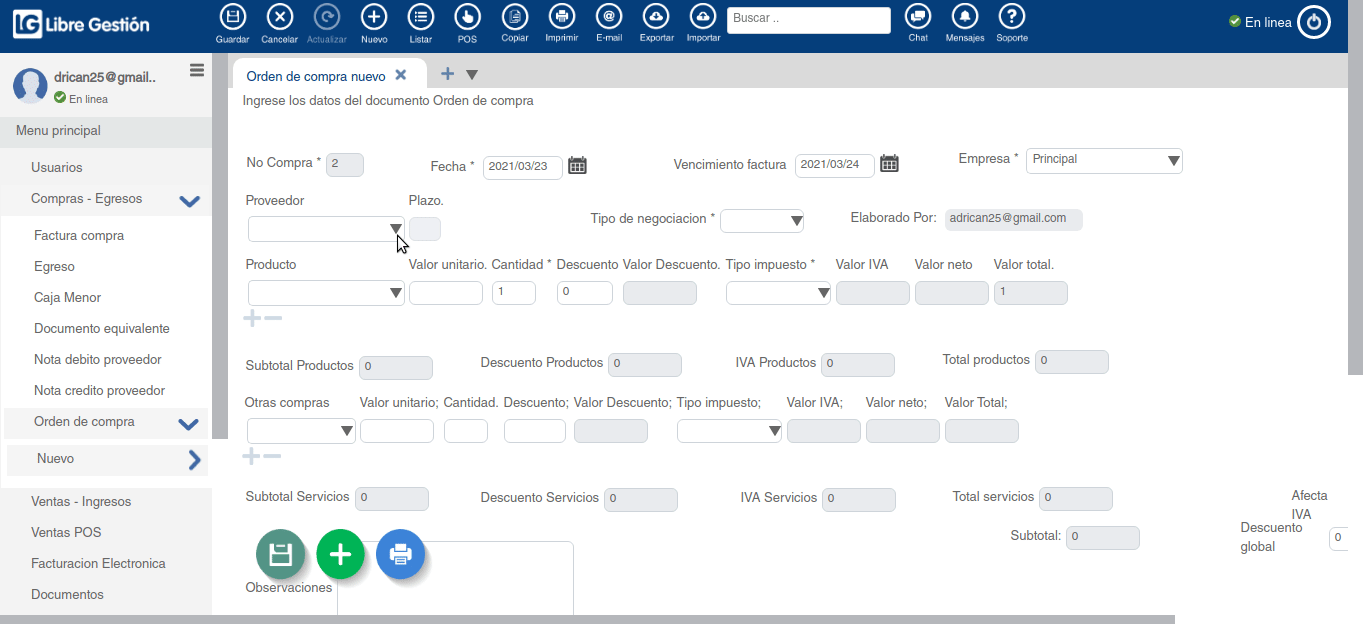Click the Exportar cloud icon
The height and width of the screenshot is (624, 1363).
(656, 17)
